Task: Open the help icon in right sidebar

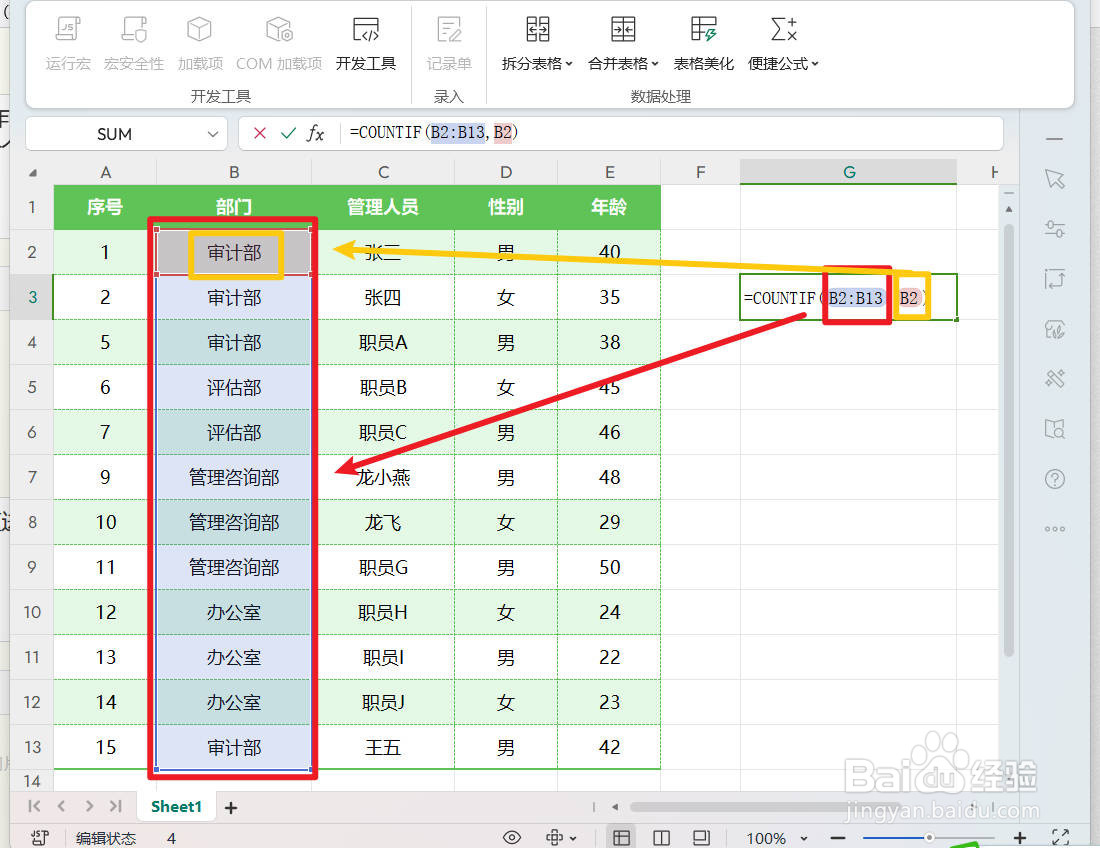Action: [1054, 479]
